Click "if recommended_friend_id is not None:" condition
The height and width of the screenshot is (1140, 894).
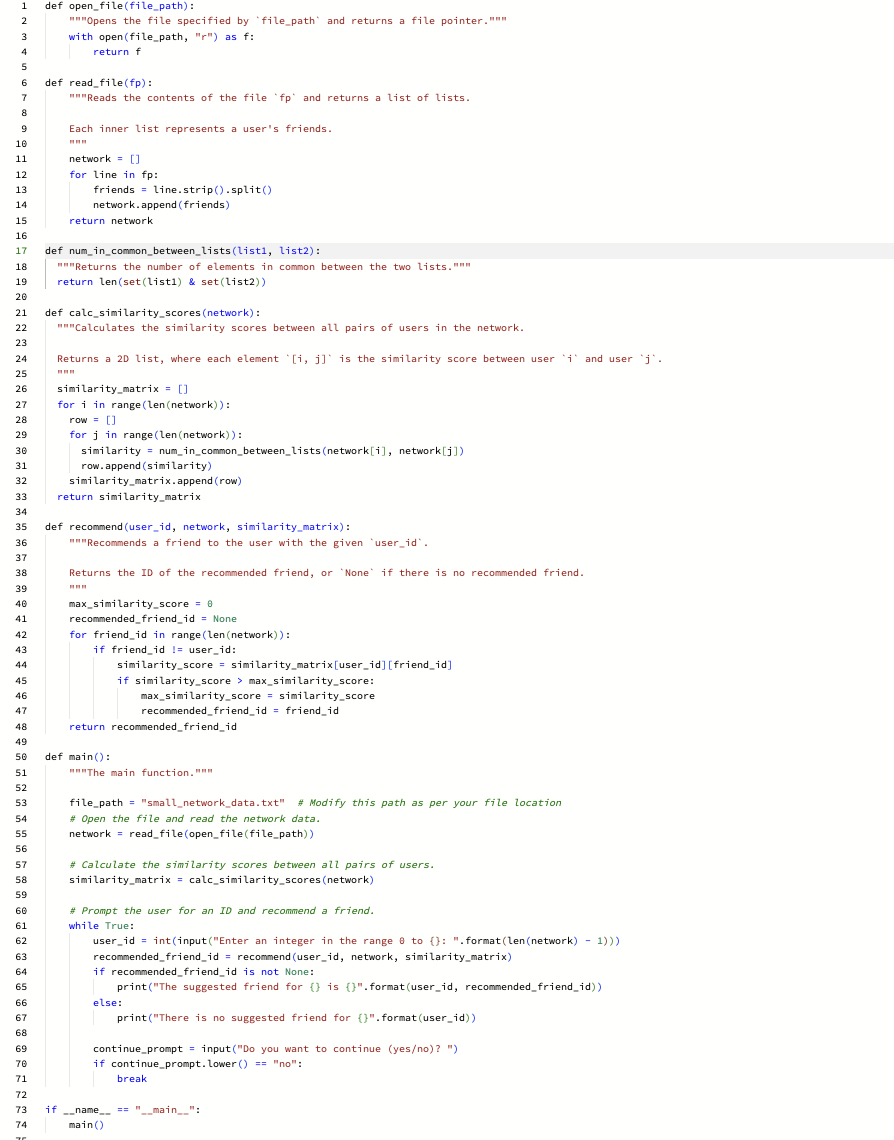pos(204,972)
